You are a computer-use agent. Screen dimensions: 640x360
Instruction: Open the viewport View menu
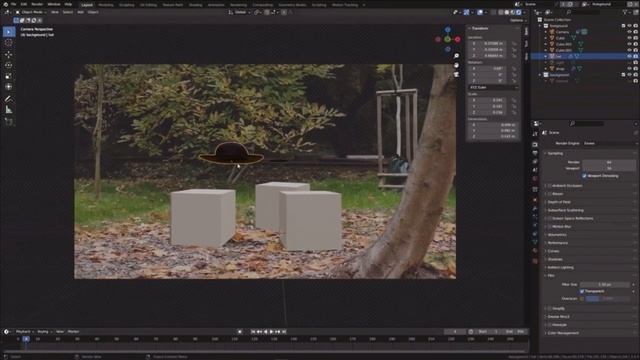point(54,12)
